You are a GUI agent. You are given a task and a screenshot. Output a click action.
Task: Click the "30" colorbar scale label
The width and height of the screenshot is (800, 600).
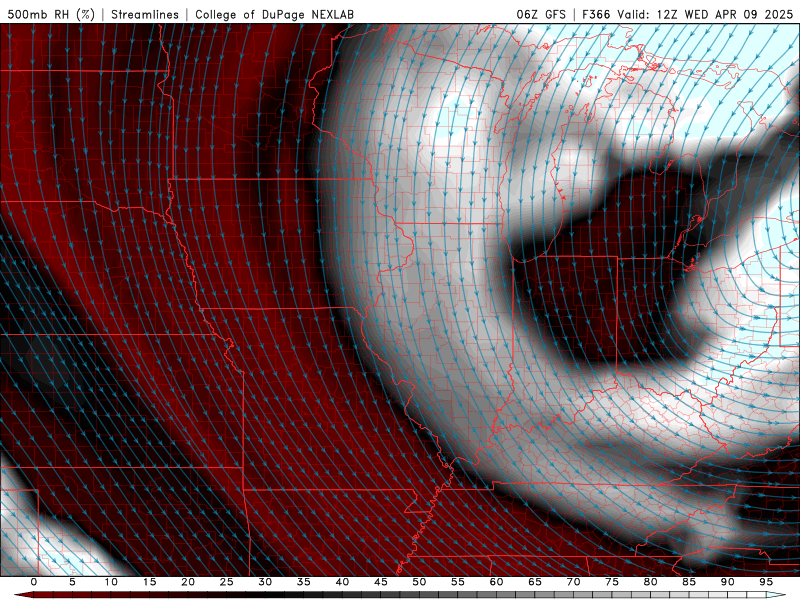[x=265, y=582]
